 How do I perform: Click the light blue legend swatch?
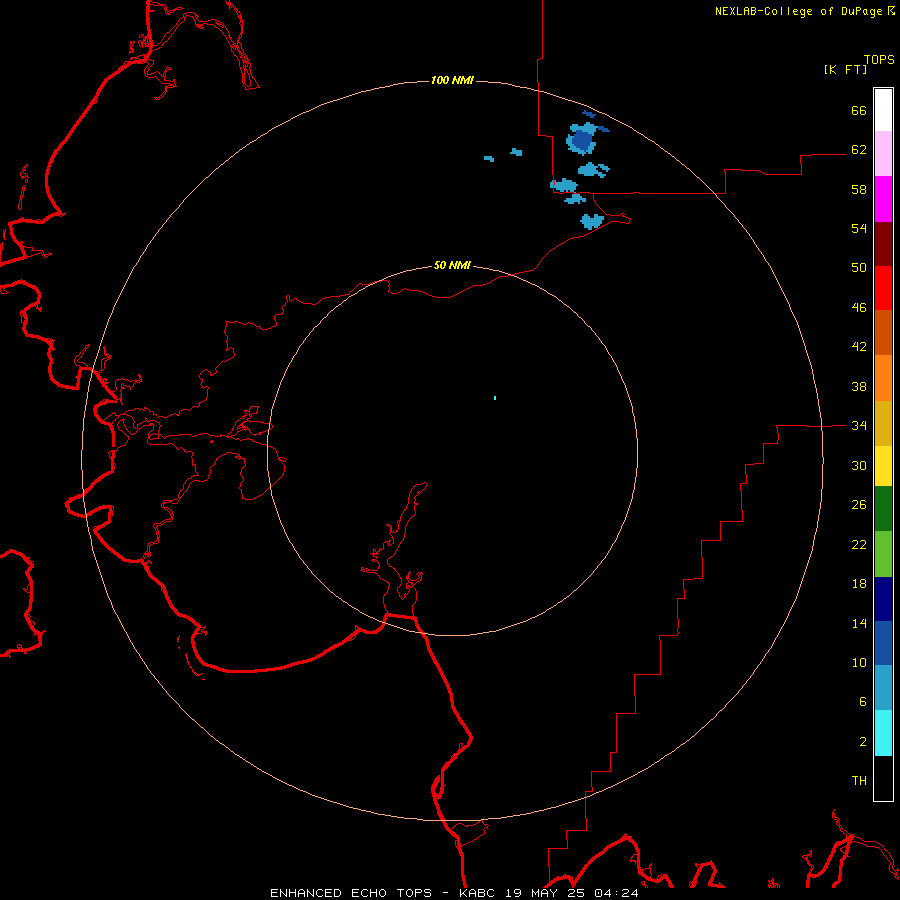[883, 688]
